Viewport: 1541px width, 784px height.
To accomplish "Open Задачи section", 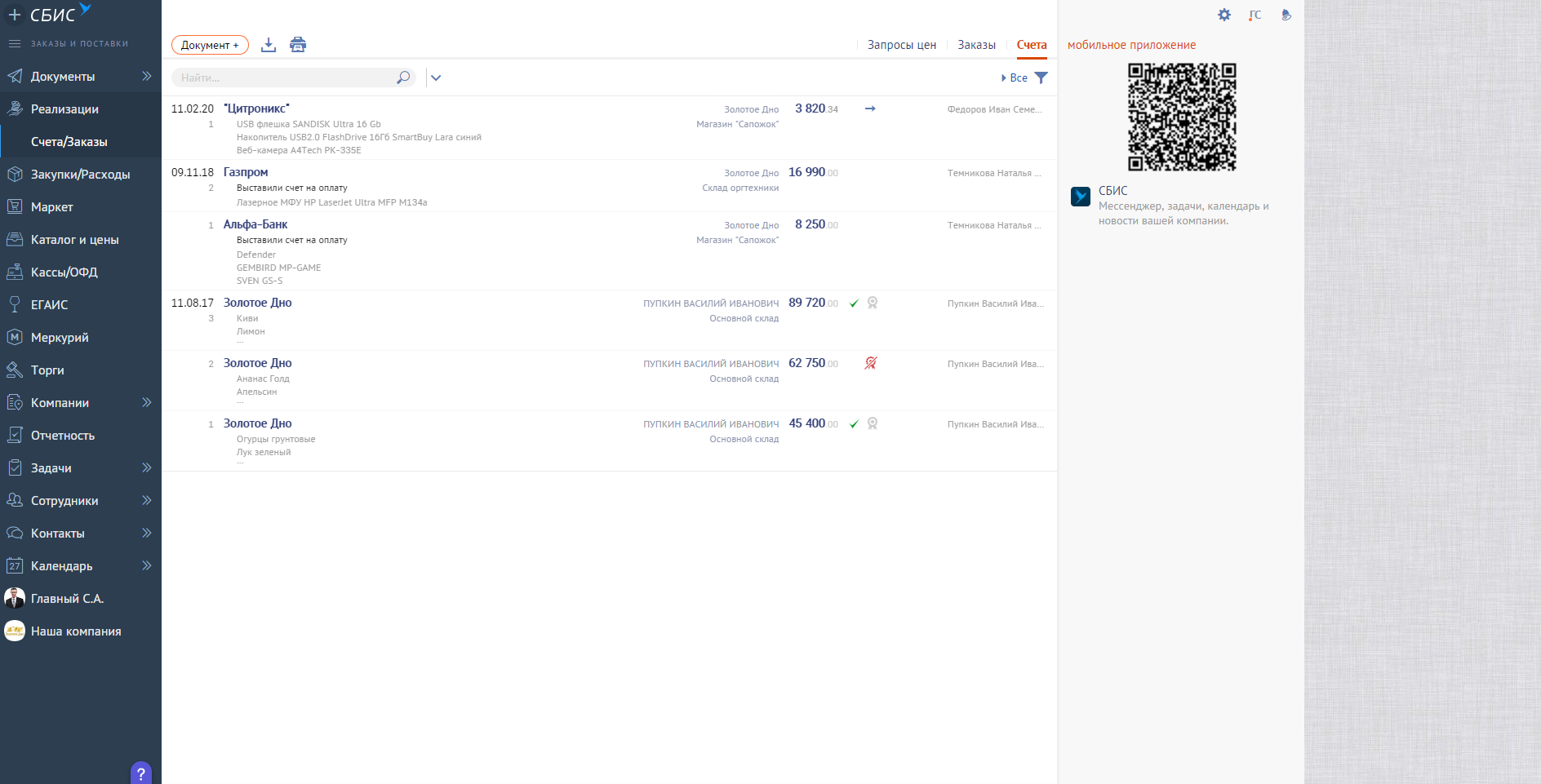I will [51, 467].
